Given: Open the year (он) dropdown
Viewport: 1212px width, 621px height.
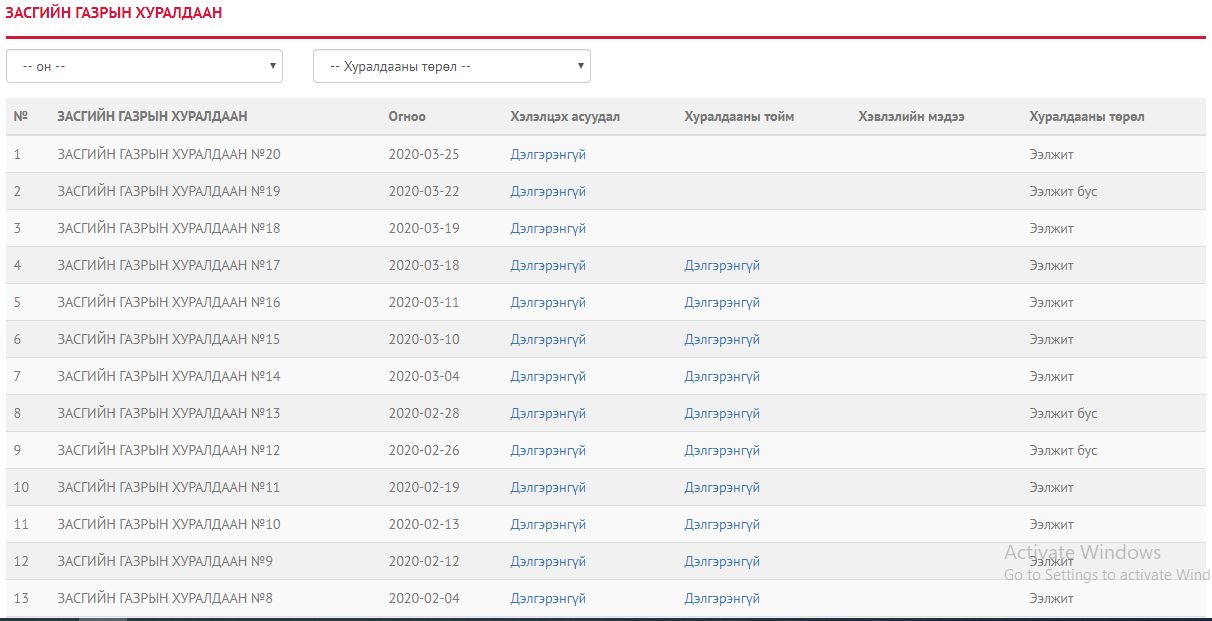Looking at the screenshot, I should (x=144, y=67).
